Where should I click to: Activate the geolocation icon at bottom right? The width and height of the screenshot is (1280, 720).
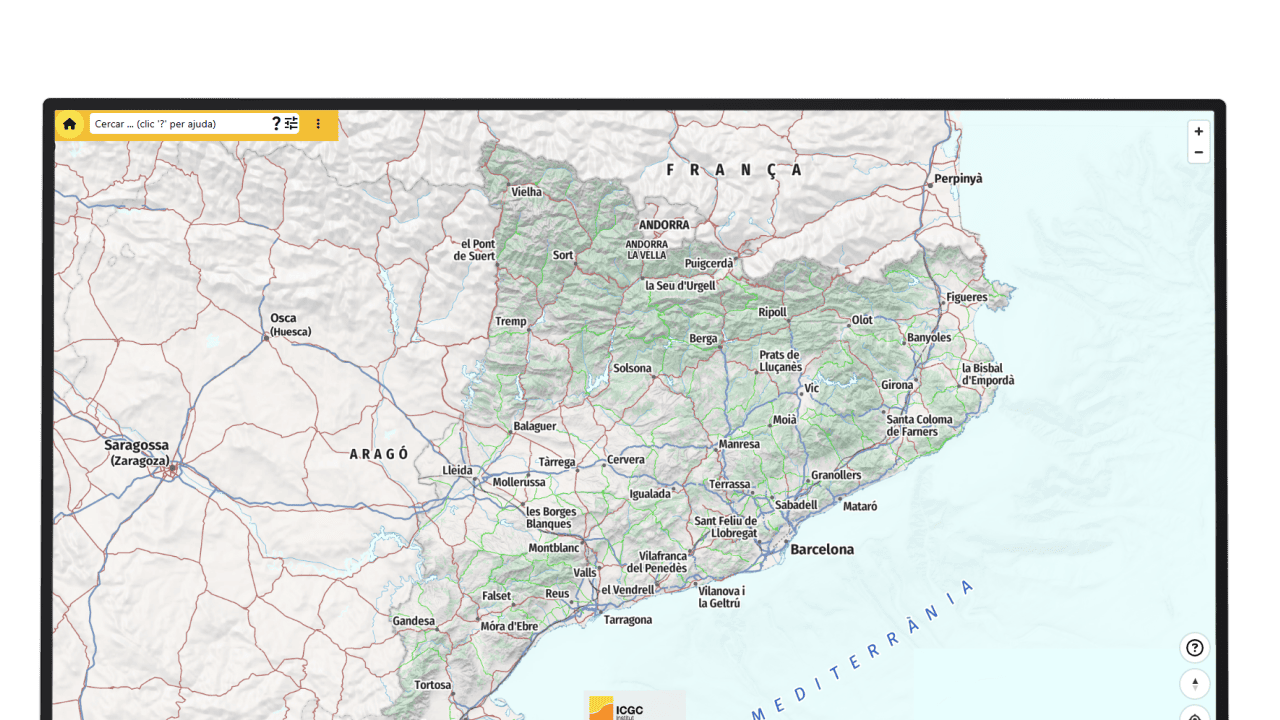pos(1194,715)
